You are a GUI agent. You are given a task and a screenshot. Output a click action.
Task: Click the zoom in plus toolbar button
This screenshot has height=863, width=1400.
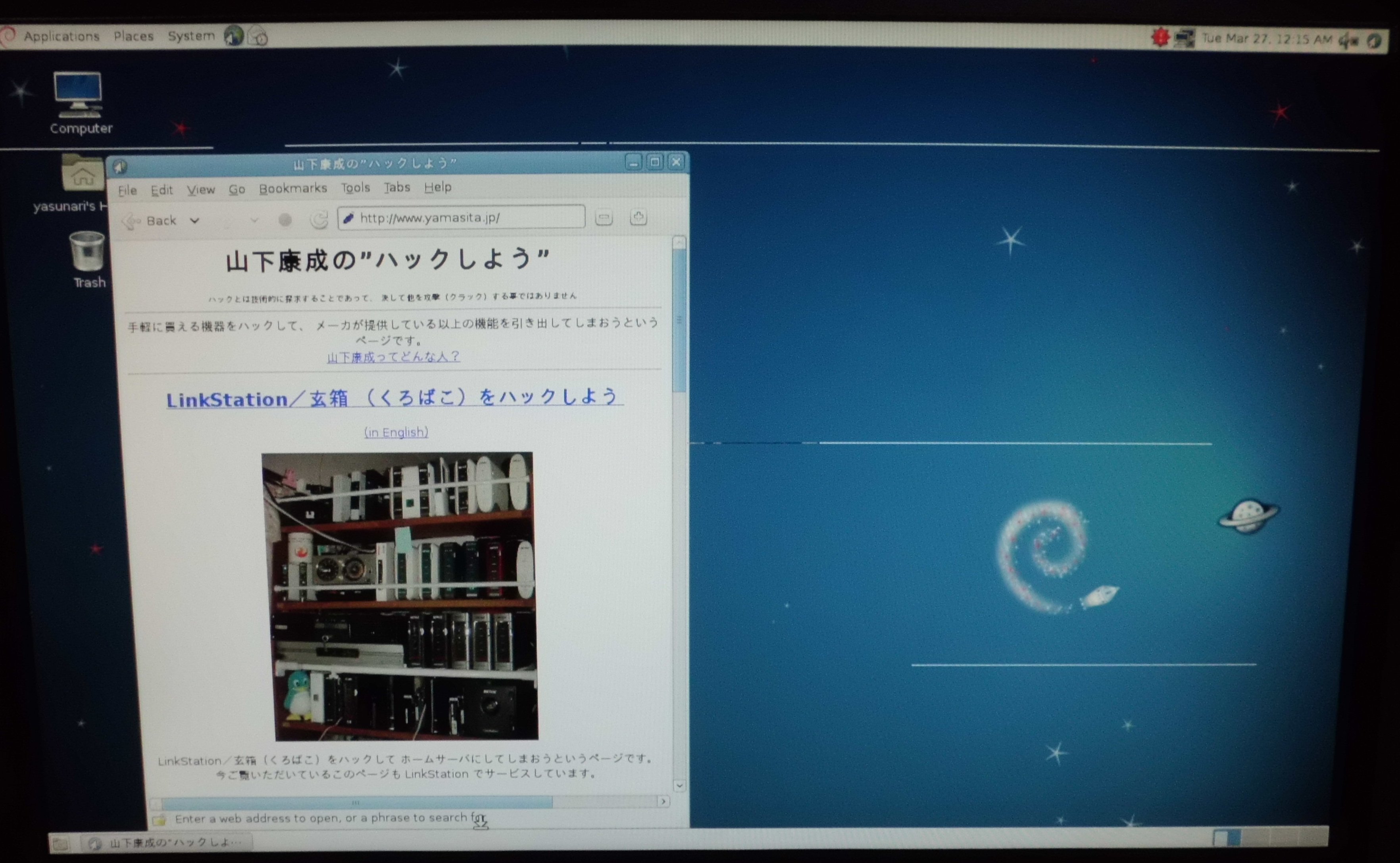pos(638,217)
